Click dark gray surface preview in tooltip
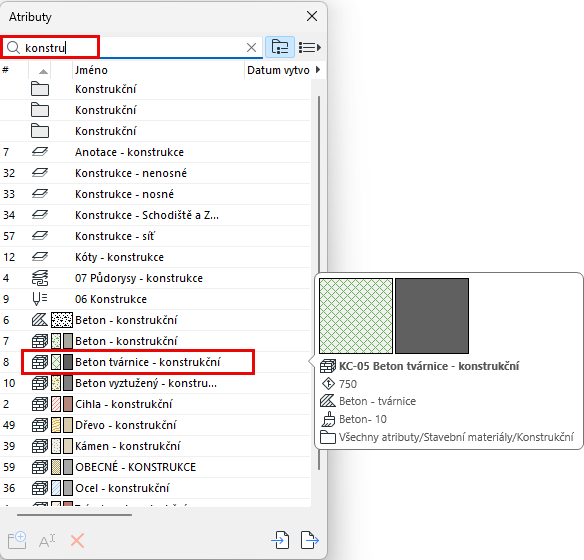 point(432,316)
